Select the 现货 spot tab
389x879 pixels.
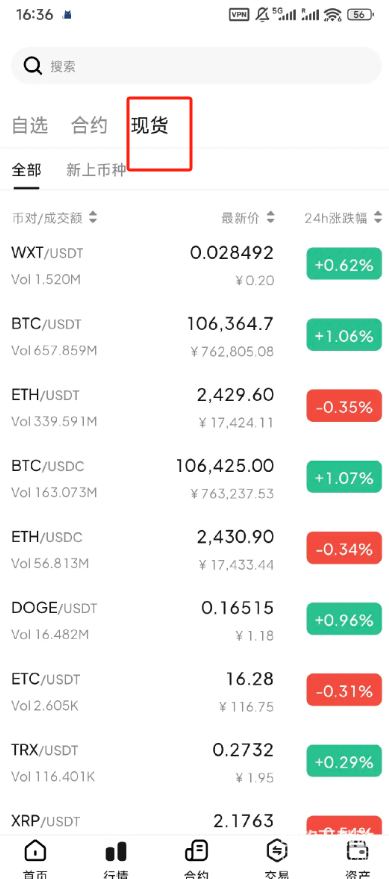point(150,126)
